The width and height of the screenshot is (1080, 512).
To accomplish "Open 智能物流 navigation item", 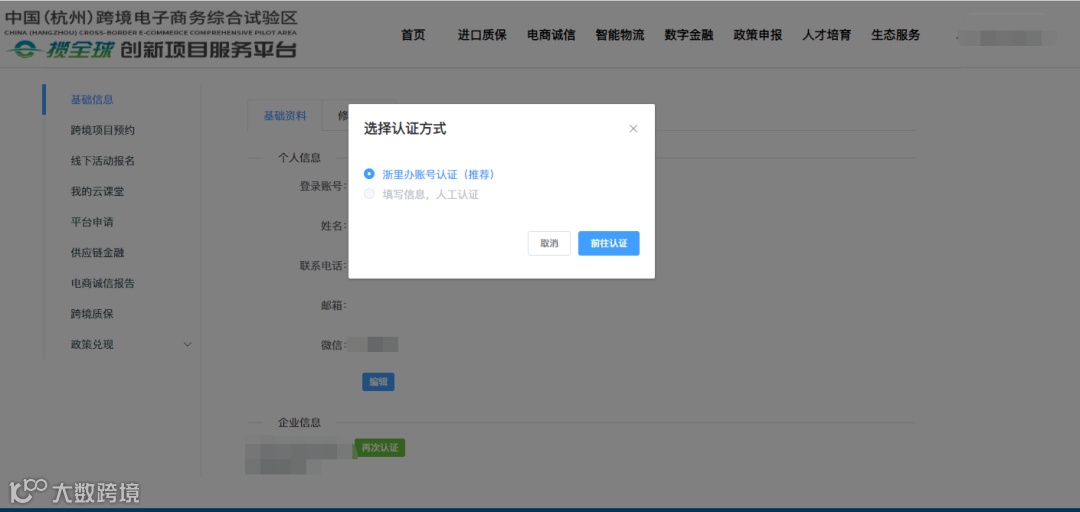I will coord(620,35).
